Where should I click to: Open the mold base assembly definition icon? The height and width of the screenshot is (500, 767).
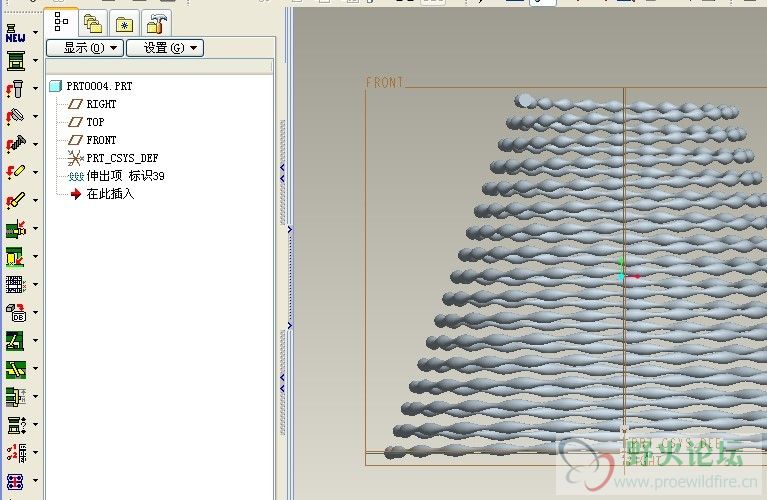point(15,61)
